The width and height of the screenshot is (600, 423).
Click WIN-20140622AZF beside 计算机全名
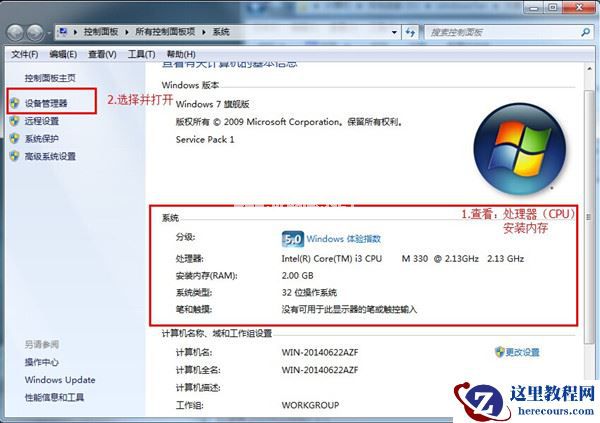[x=320, y=370]
